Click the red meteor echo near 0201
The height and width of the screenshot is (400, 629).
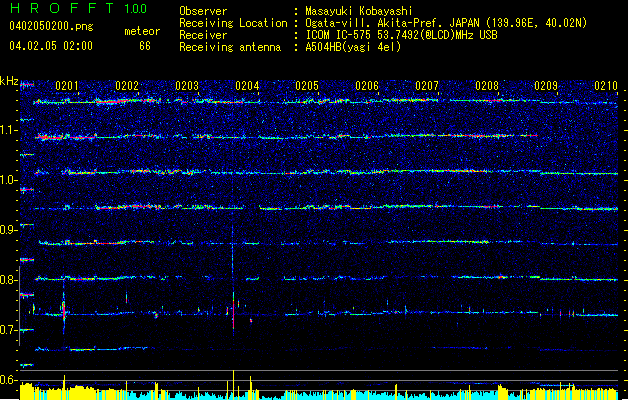pos(63,311)
